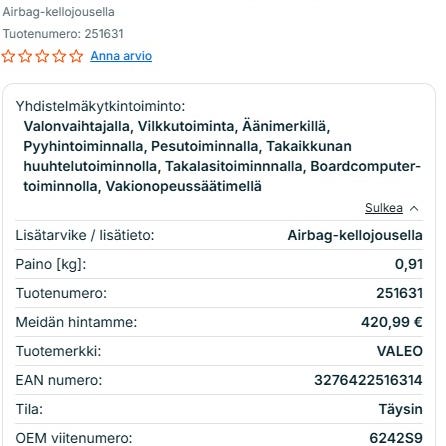This screenshot has width=446, height=446.
Task: Collapse details with the Sulkea link
Action: coord(384,208)
